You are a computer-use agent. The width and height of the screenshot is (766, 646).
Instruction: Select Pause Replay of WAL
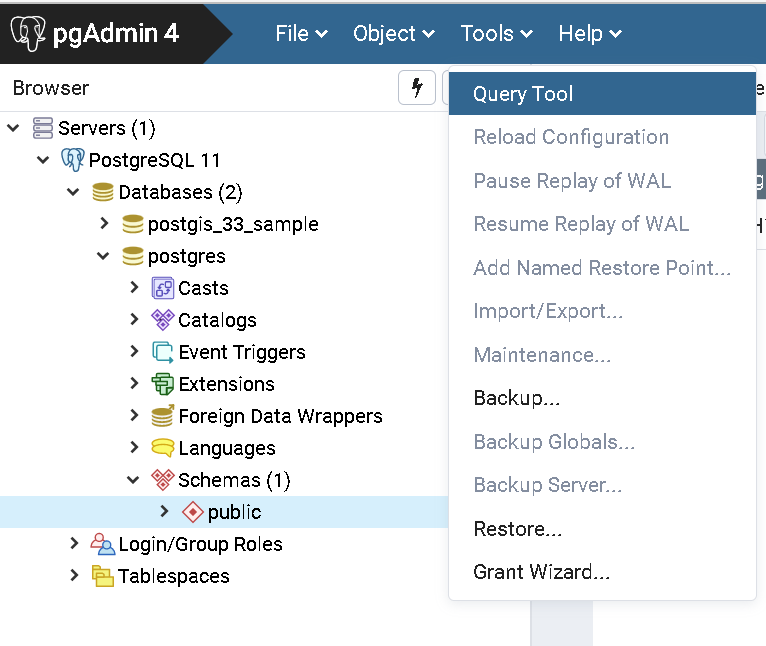coord(602,181)
